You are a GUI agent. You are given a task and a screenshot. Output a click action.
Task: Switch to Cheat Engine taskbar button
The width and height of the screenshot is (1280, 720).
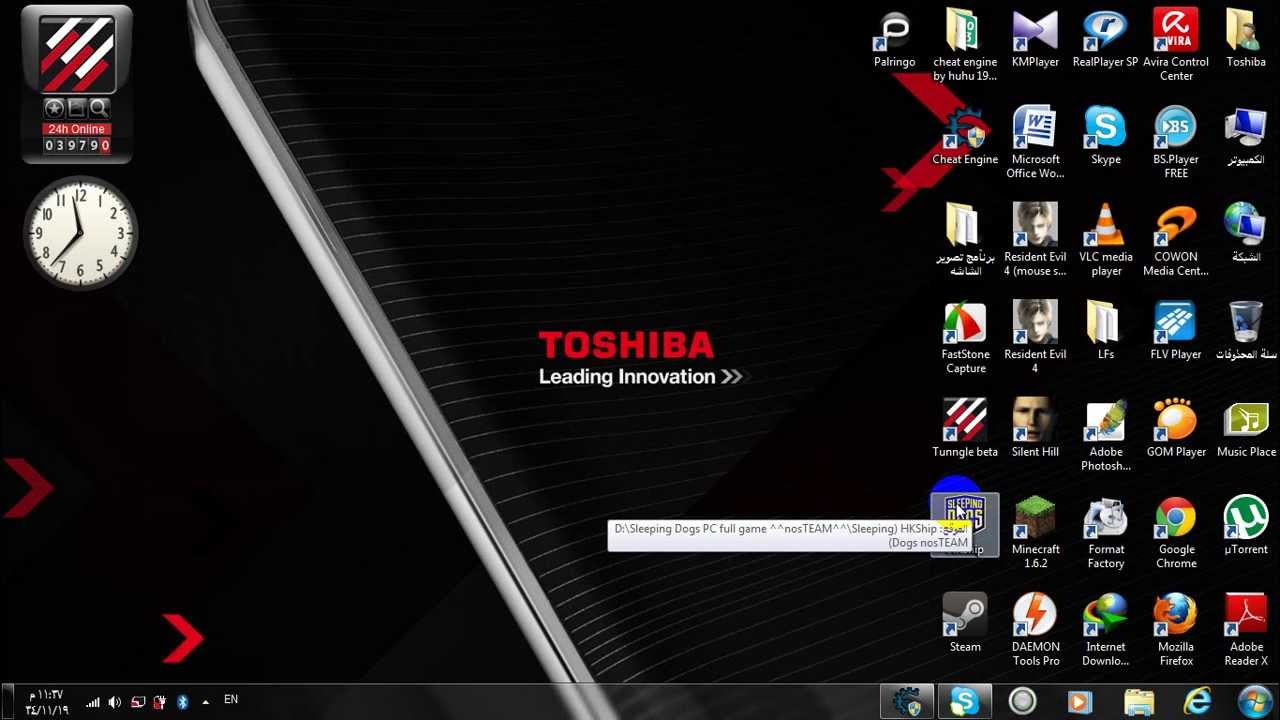[907, 702]
